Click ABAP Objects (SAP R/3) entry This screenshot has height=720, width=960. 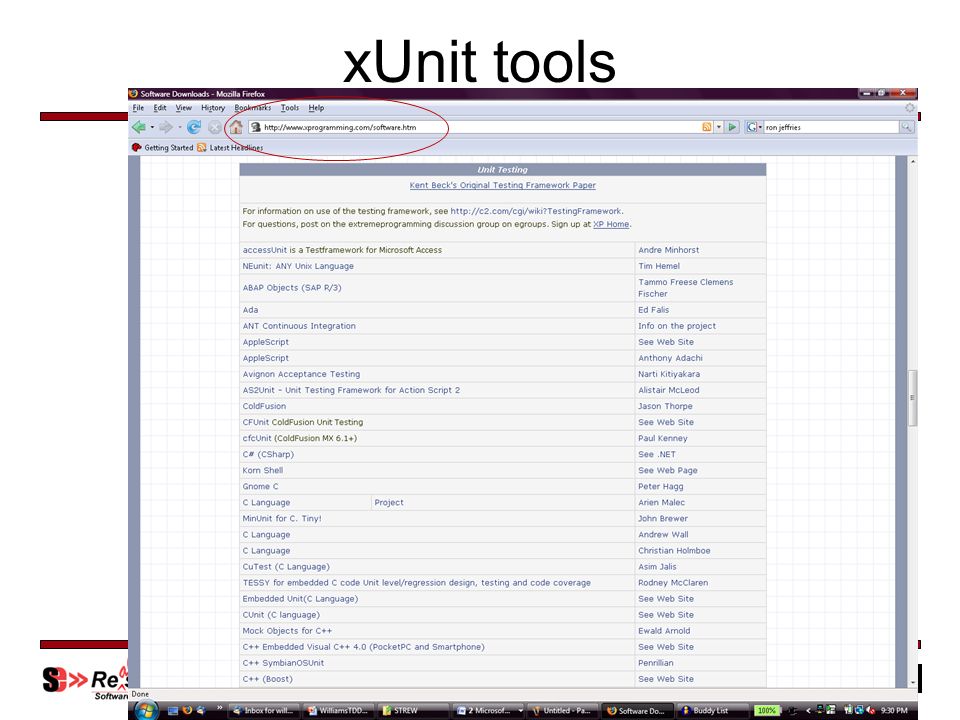292,287
